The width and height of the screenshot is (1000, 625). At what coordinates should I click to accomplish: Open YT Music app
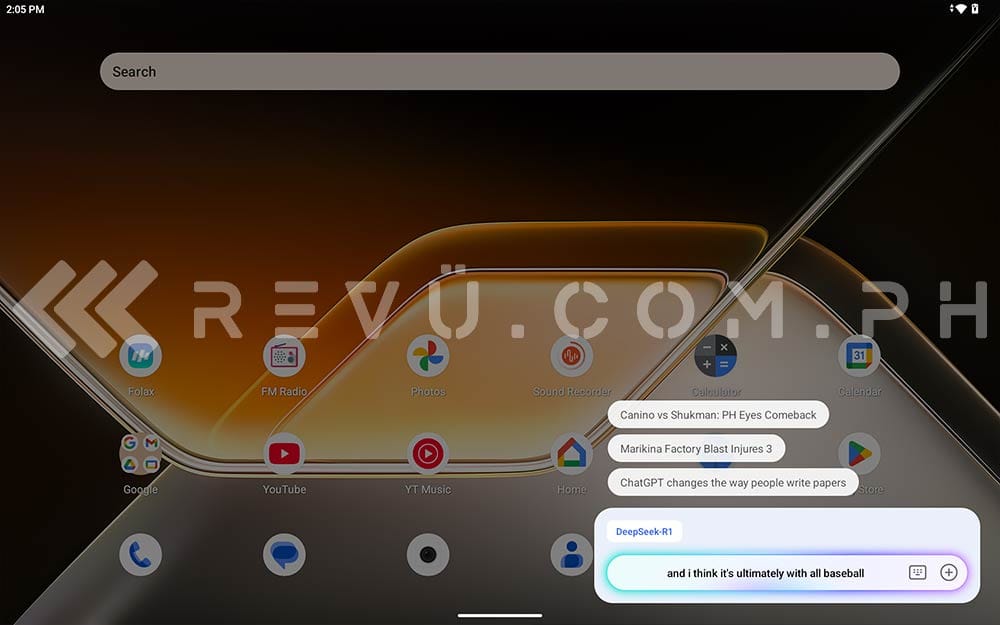pyautogui.click(x=428, y=453)
